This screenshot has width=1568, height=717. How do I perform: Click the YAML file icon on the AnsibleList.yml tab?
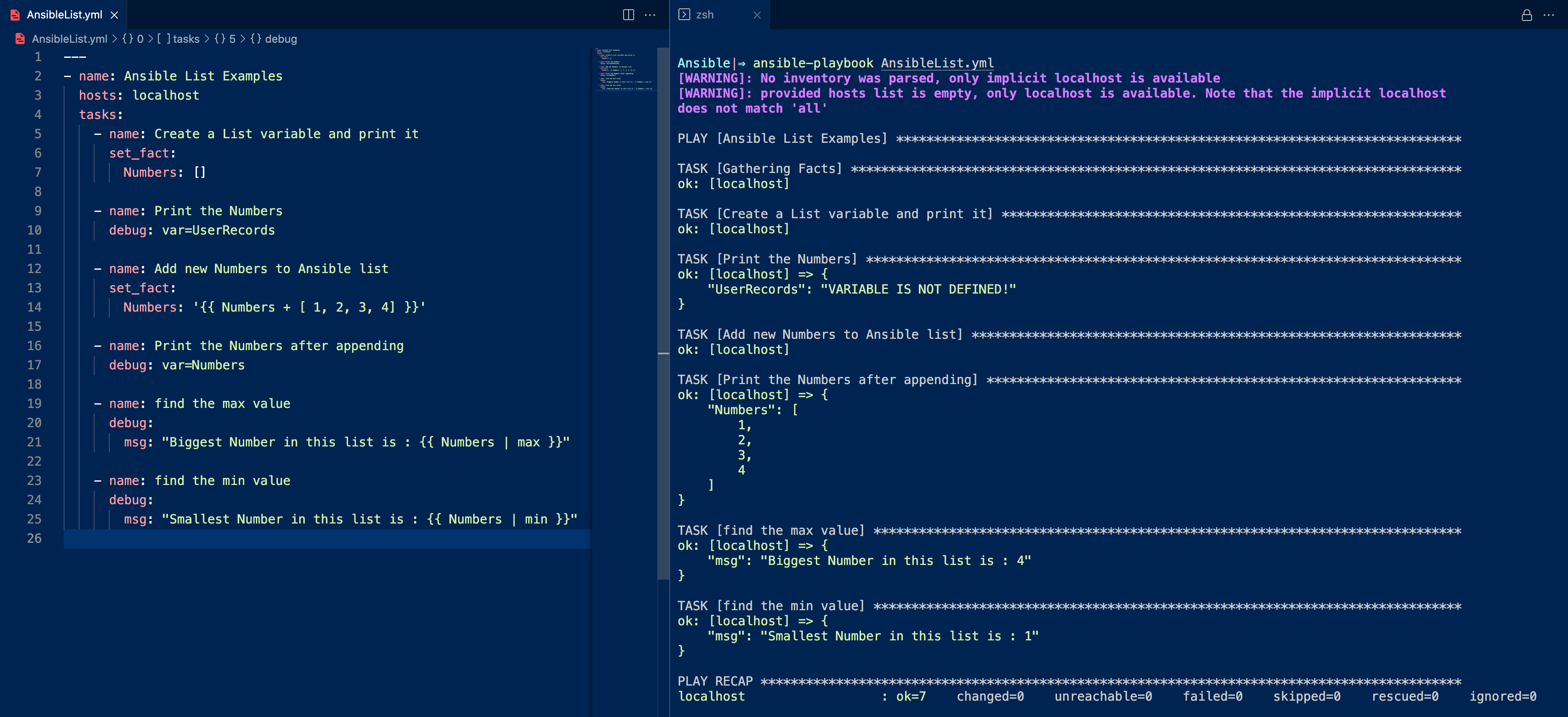15,15
